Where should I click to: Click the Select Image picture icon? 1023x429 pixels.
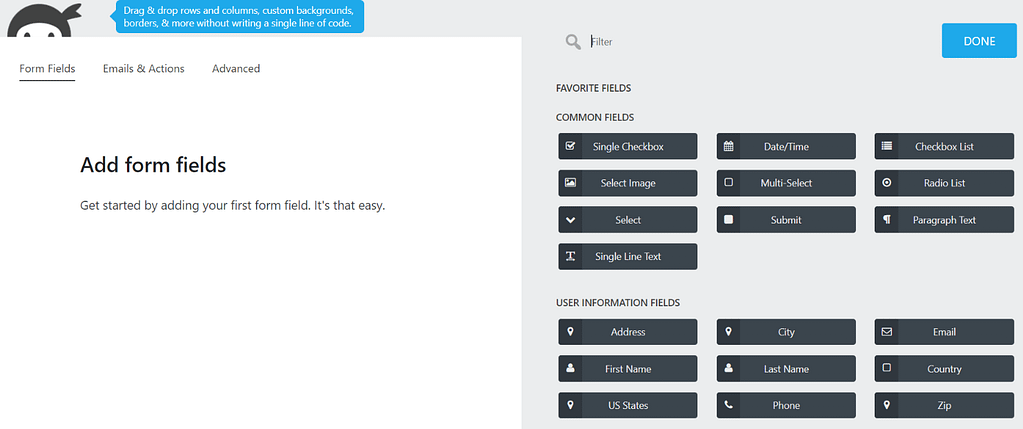click(570, 183)
